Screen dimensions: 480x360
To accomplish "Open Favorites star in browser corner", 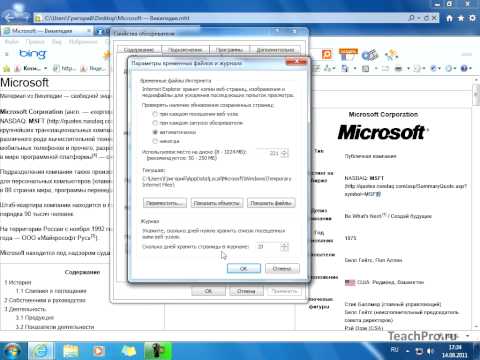I will click(x=461, y=18).
